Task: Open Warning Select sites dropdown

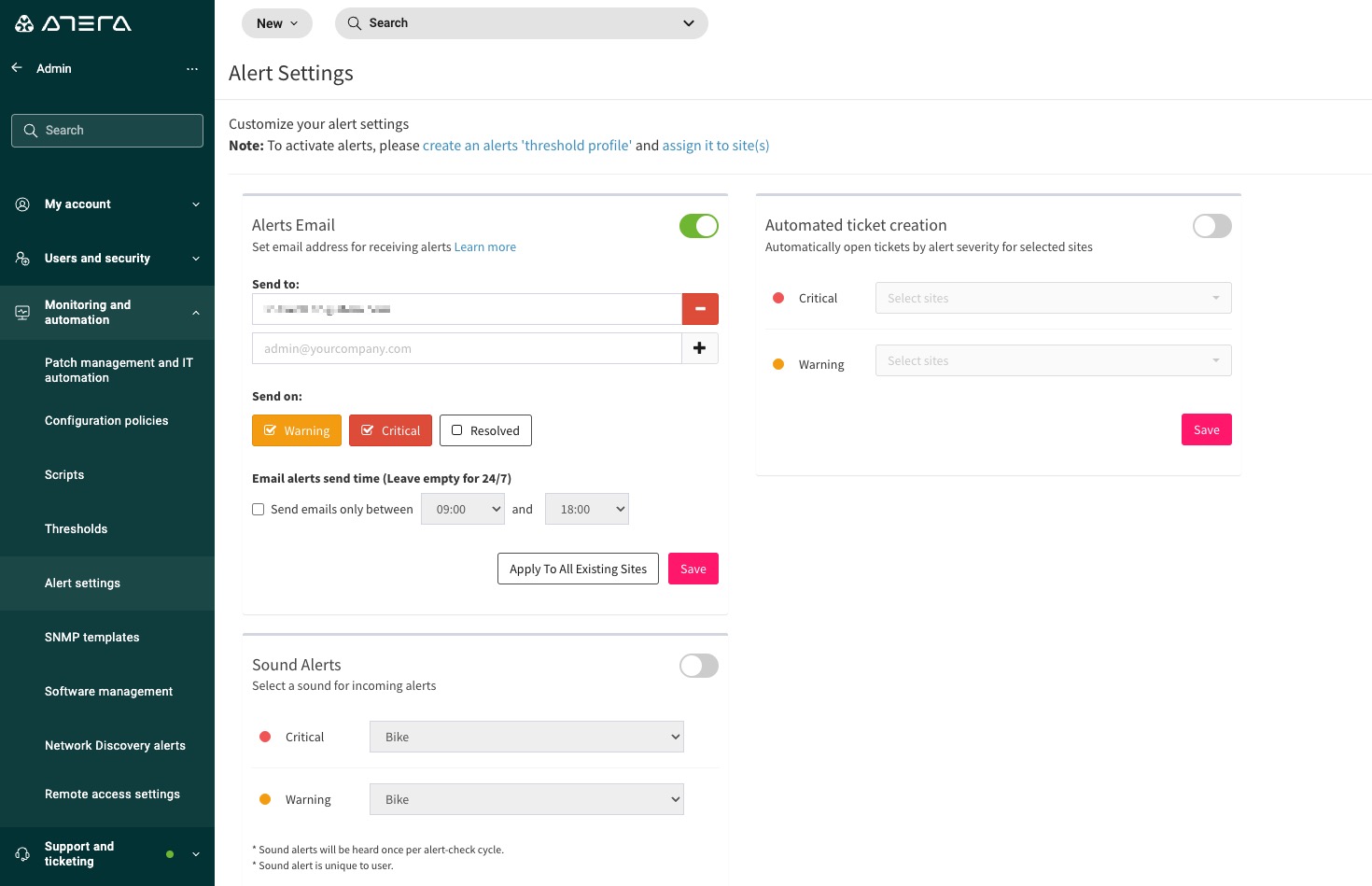Action: 1054,360
